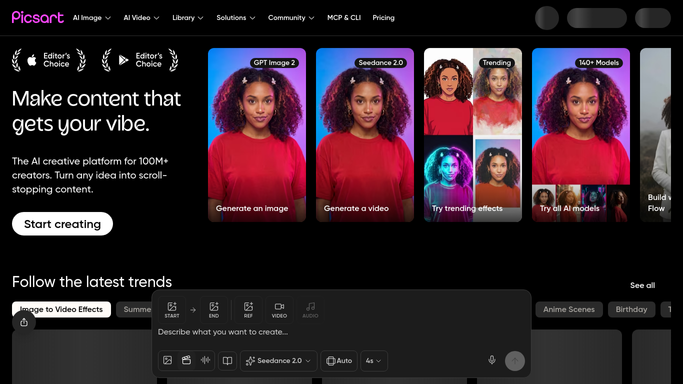Open the Generate an image card

click(x=257, y=135)
